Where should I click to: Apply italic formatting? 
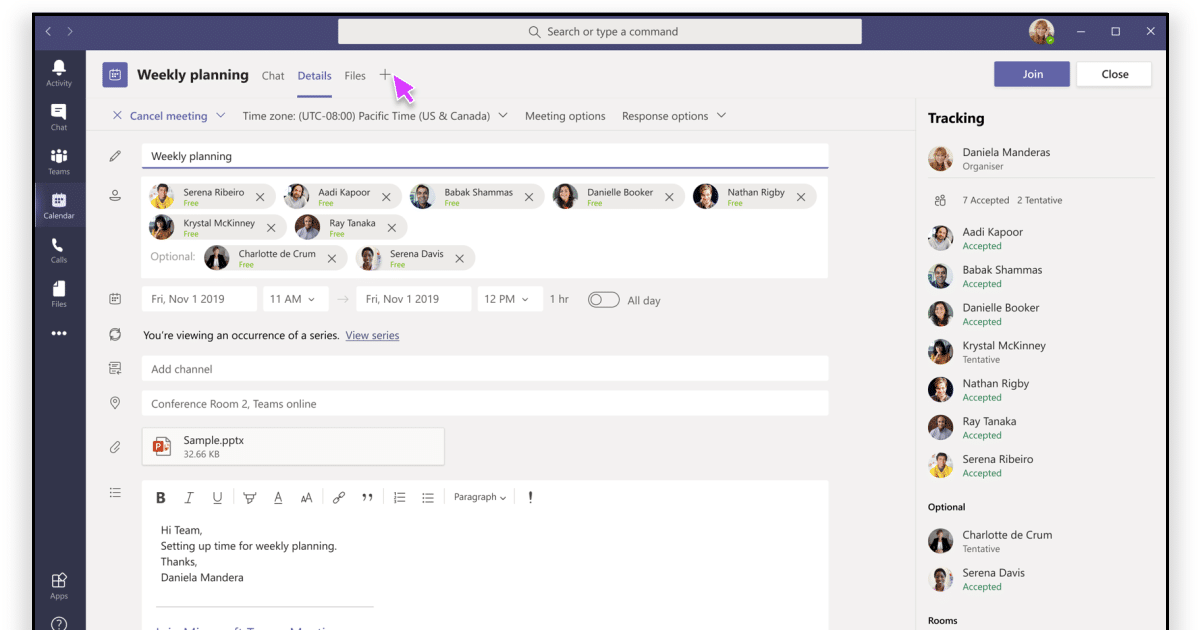pyautogui.click(x=188, y=498)
